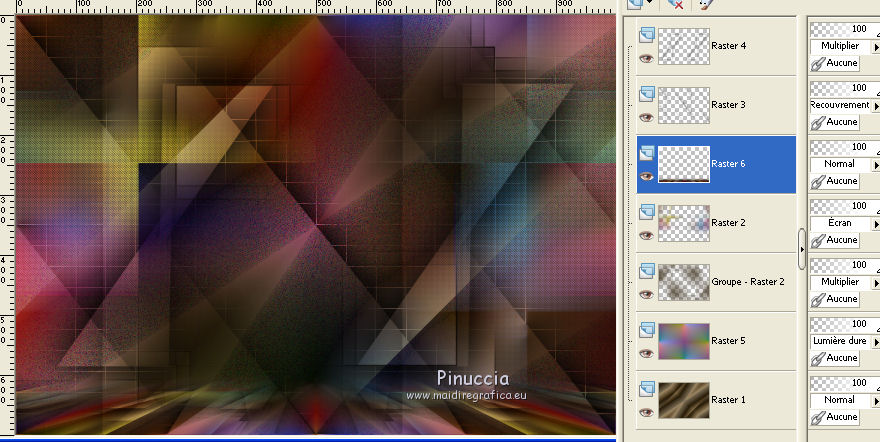Click the opacity slider of Raster 1
The image size is (880, 442).
[x=845, y=383]
